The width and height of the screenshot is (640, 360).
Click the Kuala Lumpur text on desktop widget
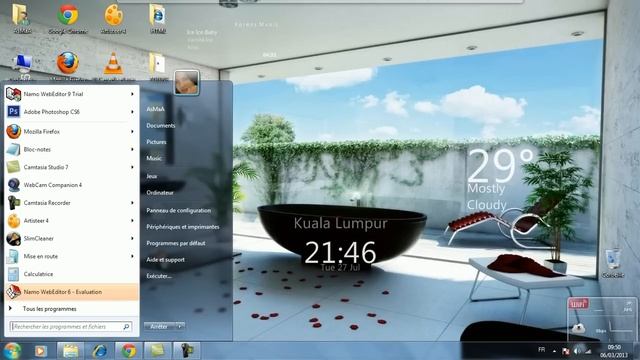pyautogui.click(x=340, y=223)
